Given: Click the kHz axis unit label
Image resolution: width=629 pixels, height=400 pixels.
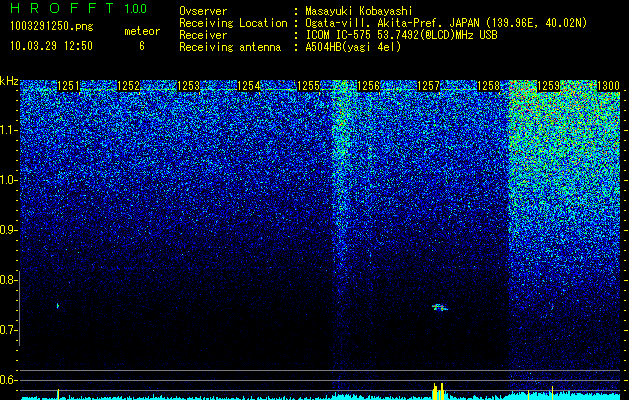Looking at the screenshot, I should [9, 82].
